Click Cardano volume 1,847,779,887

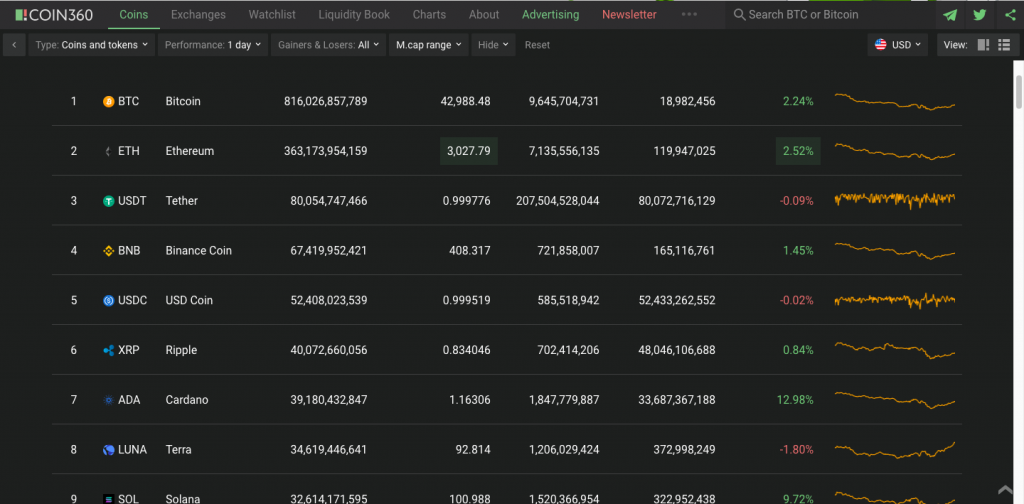click(564, 400)
